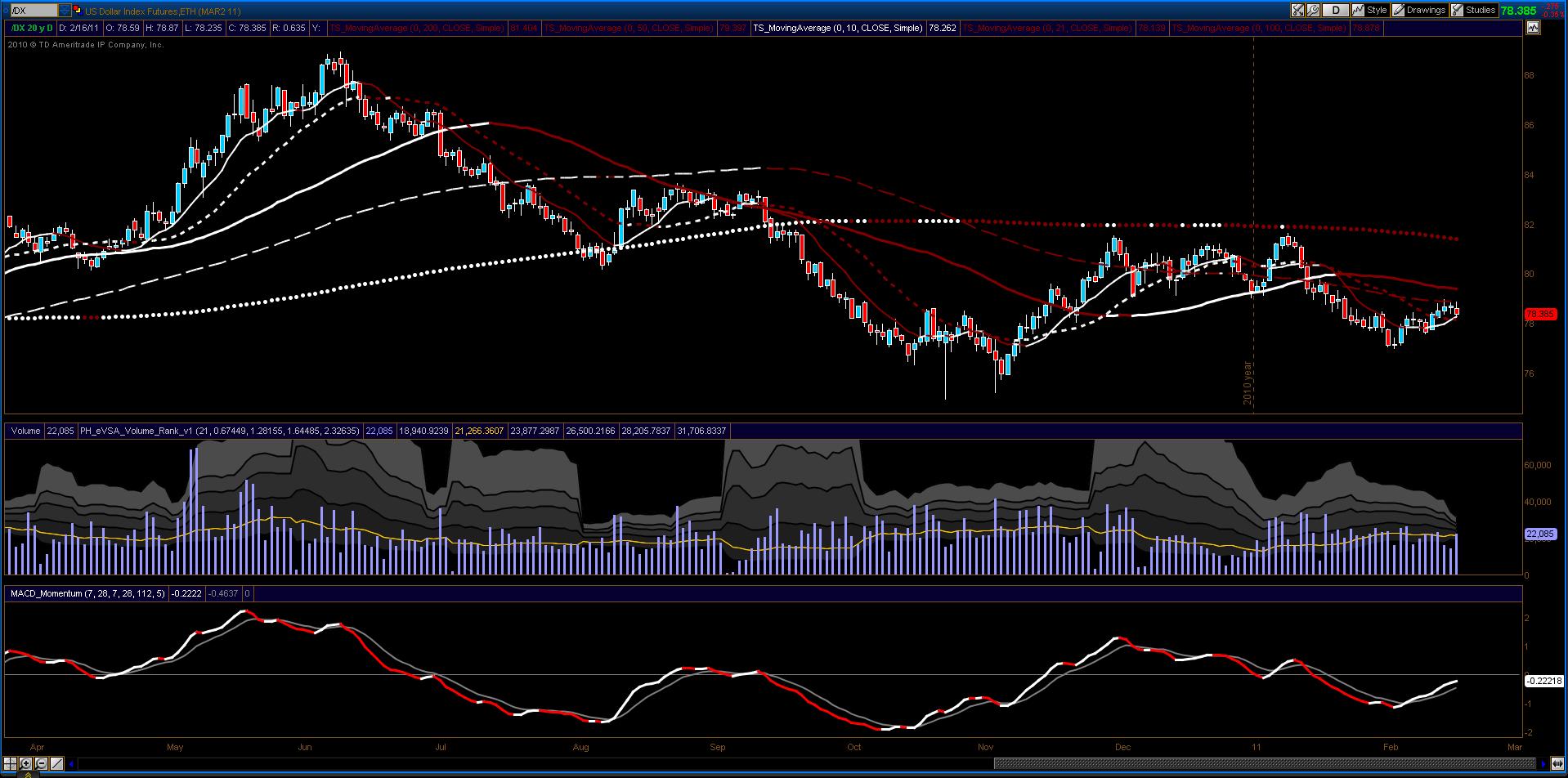Click the 200-period average value 81.404
1568x778 pixels.
[524, 28]
